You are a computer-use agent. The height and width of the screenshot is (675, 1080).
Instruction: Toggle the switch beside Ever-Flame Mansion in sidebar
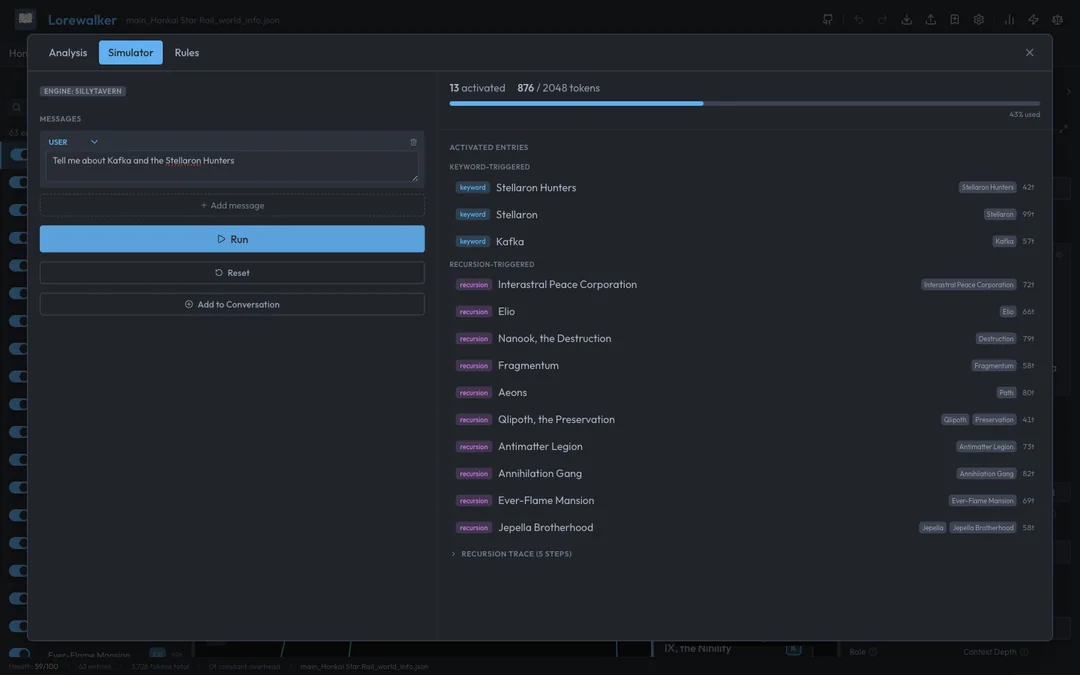[x=19, y=654]
